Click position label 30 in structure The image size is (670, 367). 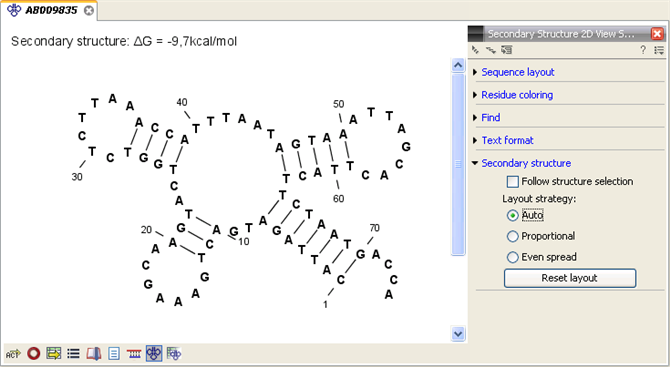pyautogui.click(x=77, y=177)
